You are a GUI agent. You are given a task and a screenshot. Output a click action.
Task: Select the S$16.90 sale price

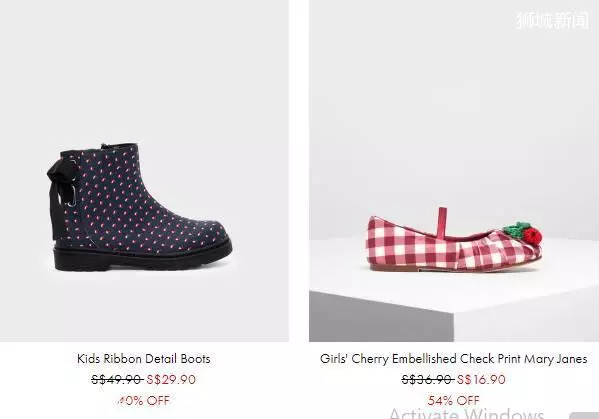pos(481,379)
